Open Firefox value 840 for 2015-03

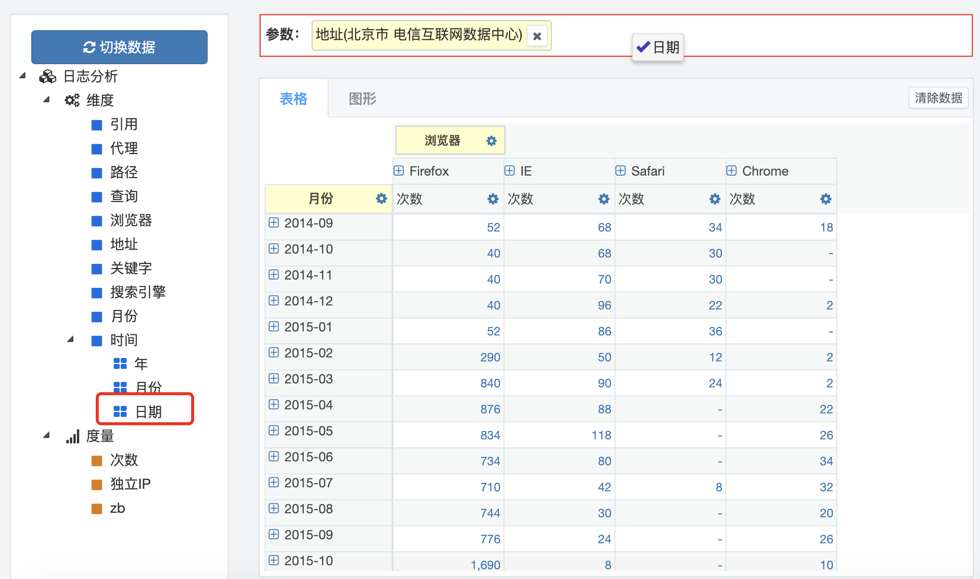(486, 383)
